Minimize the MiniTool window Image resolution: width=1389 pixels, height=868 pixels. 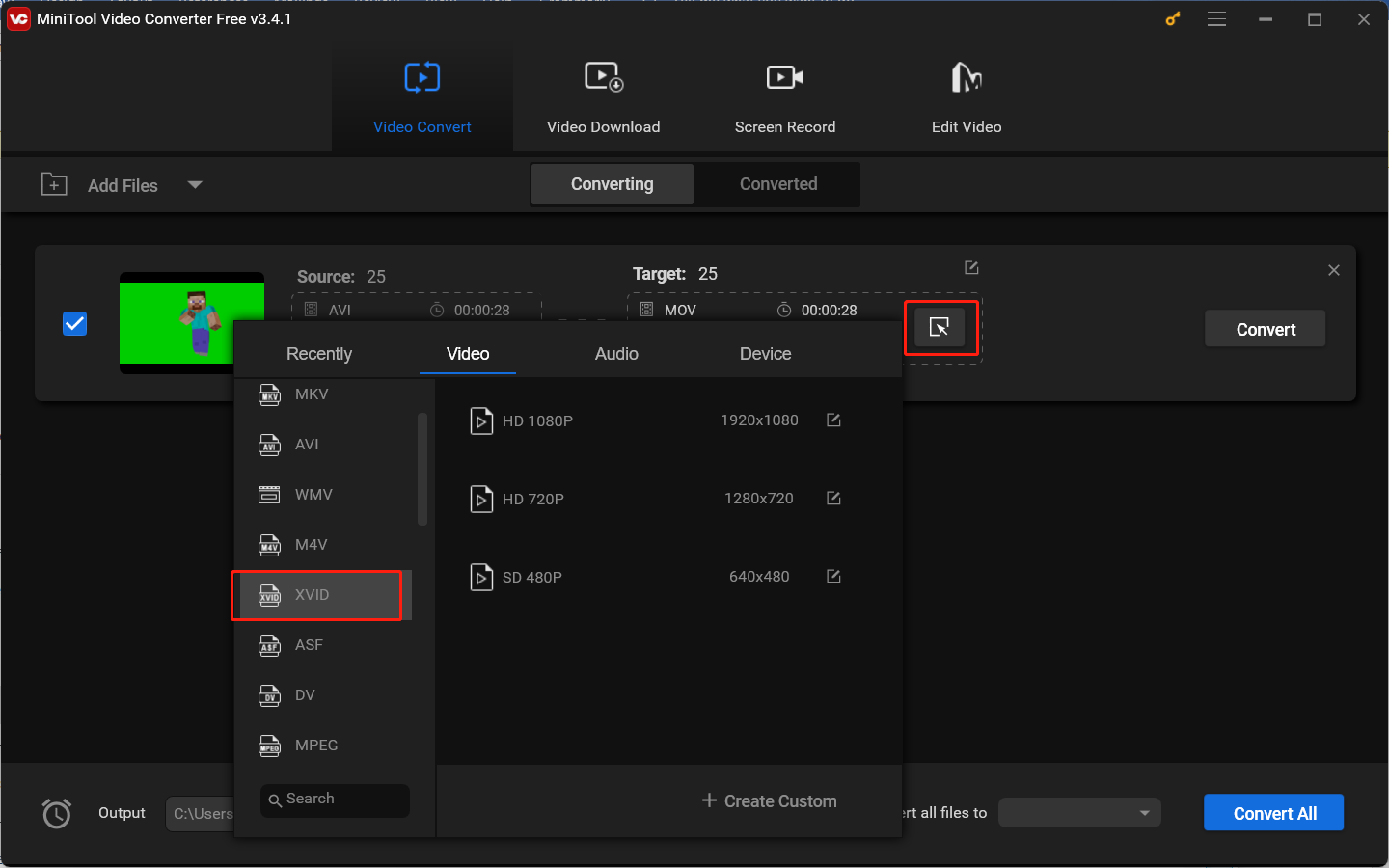pyautogui.click(x=1266, y=19)
